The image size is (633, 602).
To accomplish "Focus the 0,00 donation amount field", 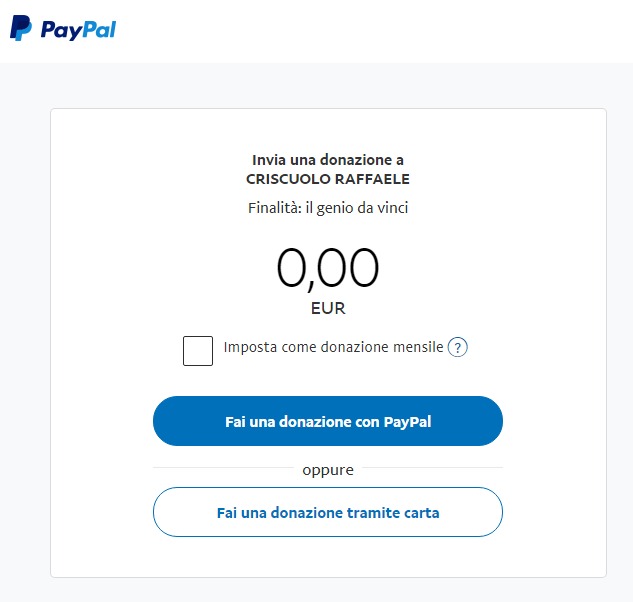I will [328, 268].
